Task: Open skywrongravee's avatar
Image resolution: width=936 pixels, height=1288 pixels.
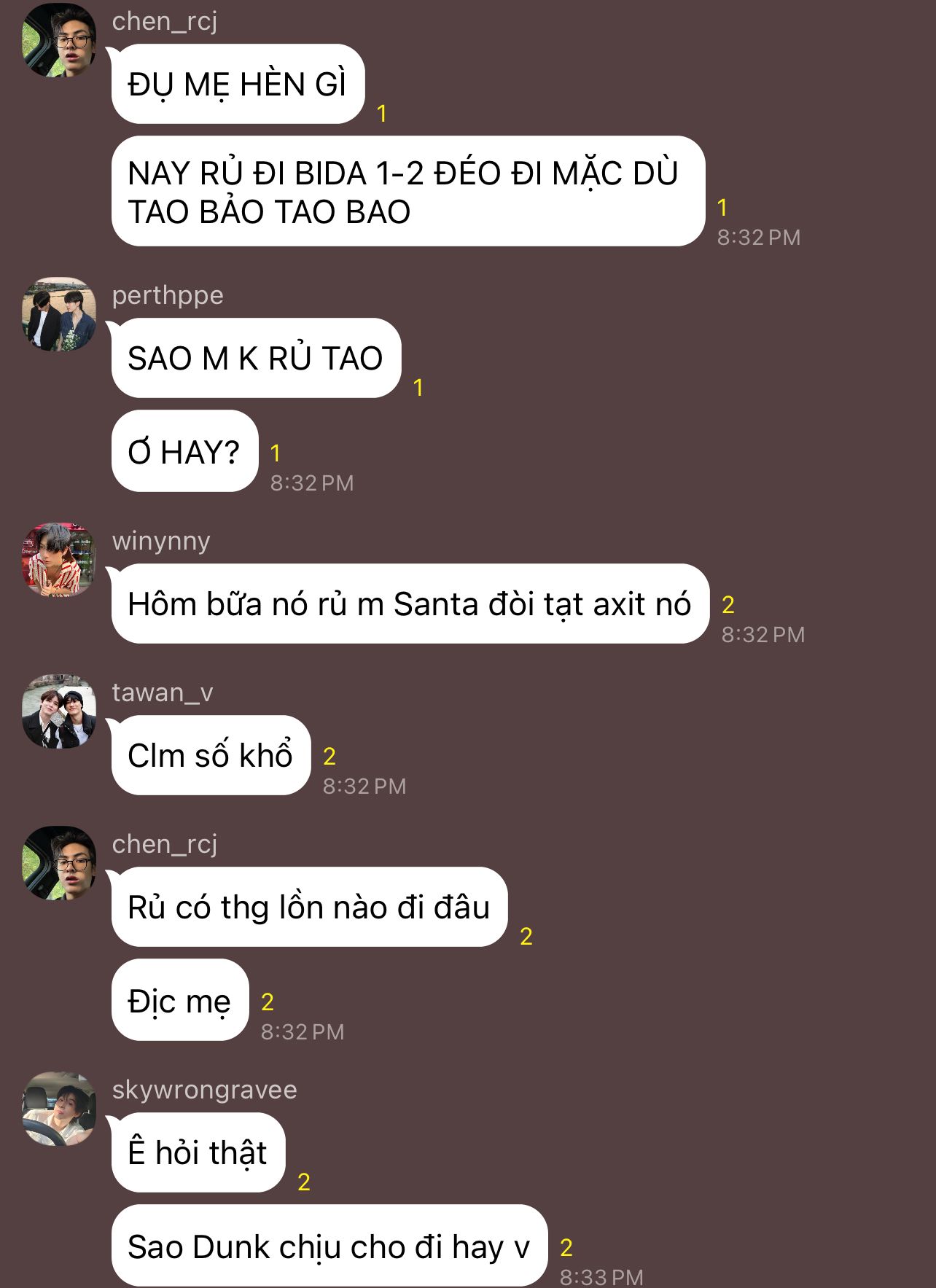Action: tap(59, 1109)
